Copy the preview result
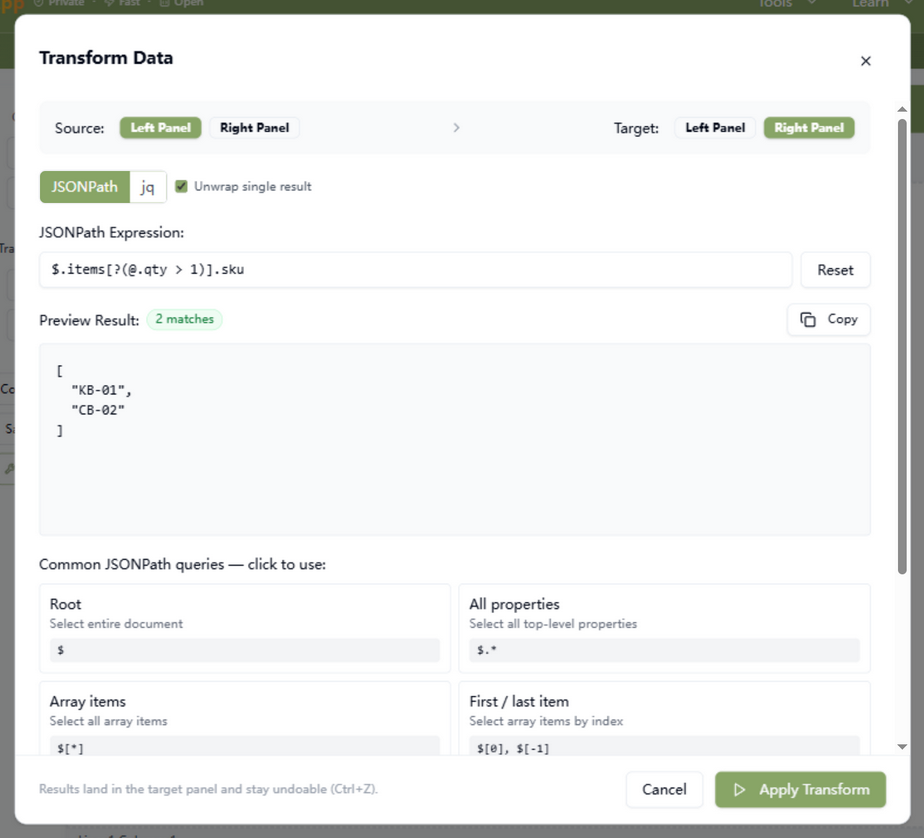 pyautogui.click(x=829, y=319)
